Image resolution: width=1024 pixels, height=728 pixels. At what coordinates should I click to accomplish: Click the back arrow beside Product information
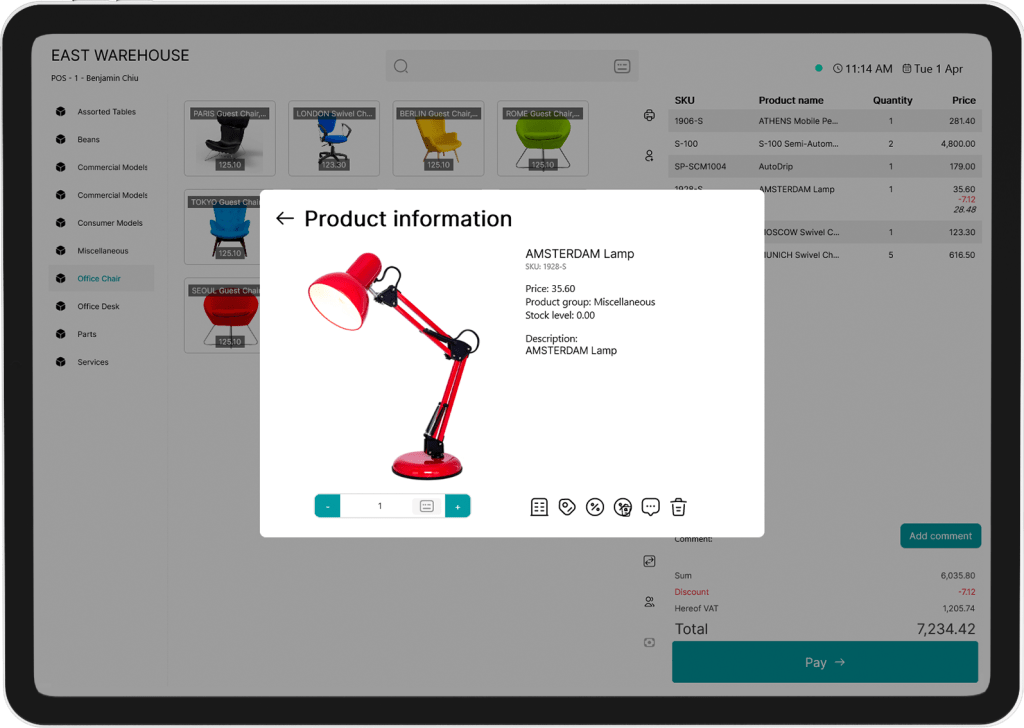(285, 219)
